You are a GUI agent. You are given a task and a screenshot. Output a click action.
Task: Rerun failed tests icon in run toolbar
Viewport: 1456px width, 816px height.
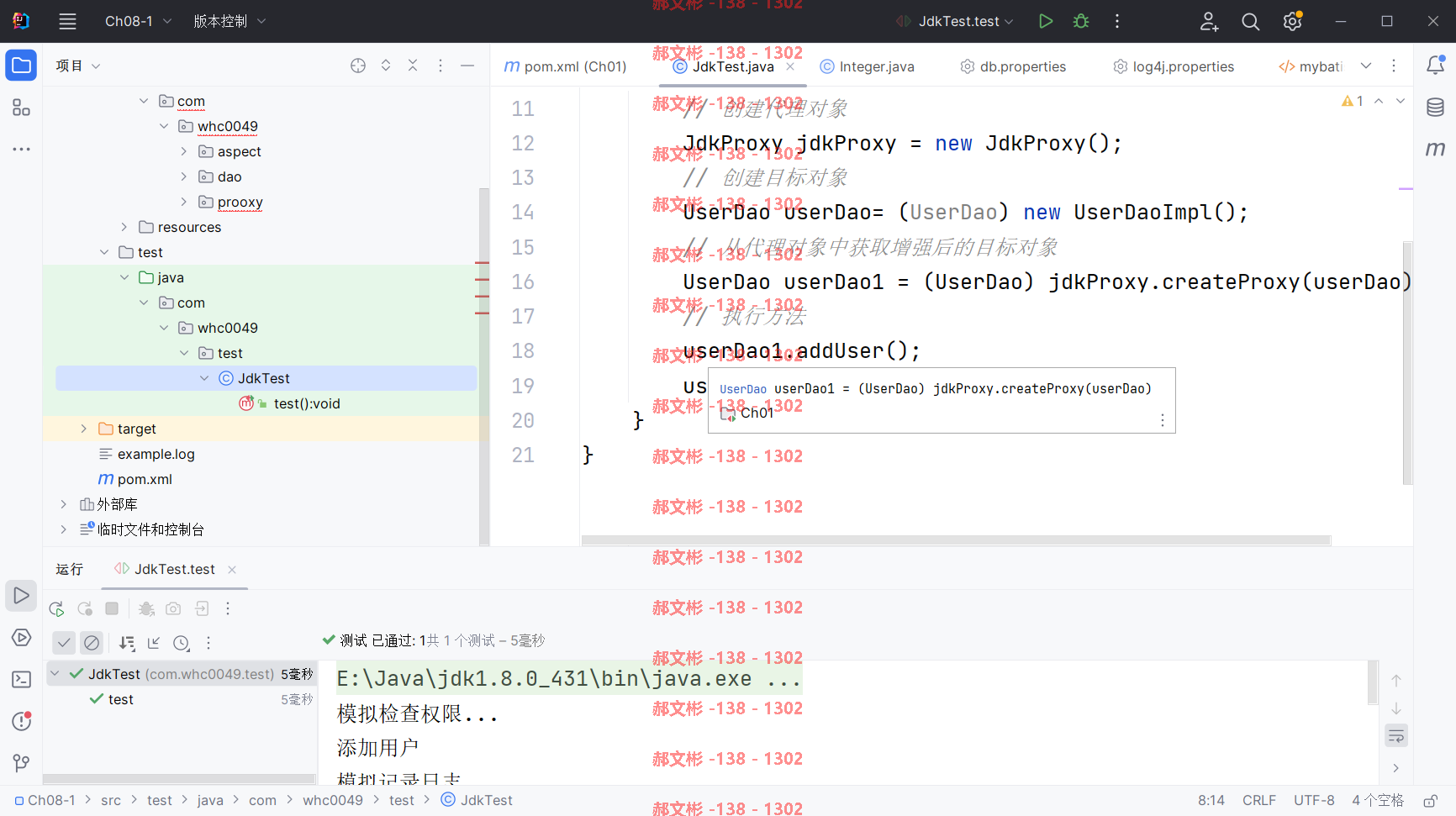pyautogui.click(x=85, y=608)
